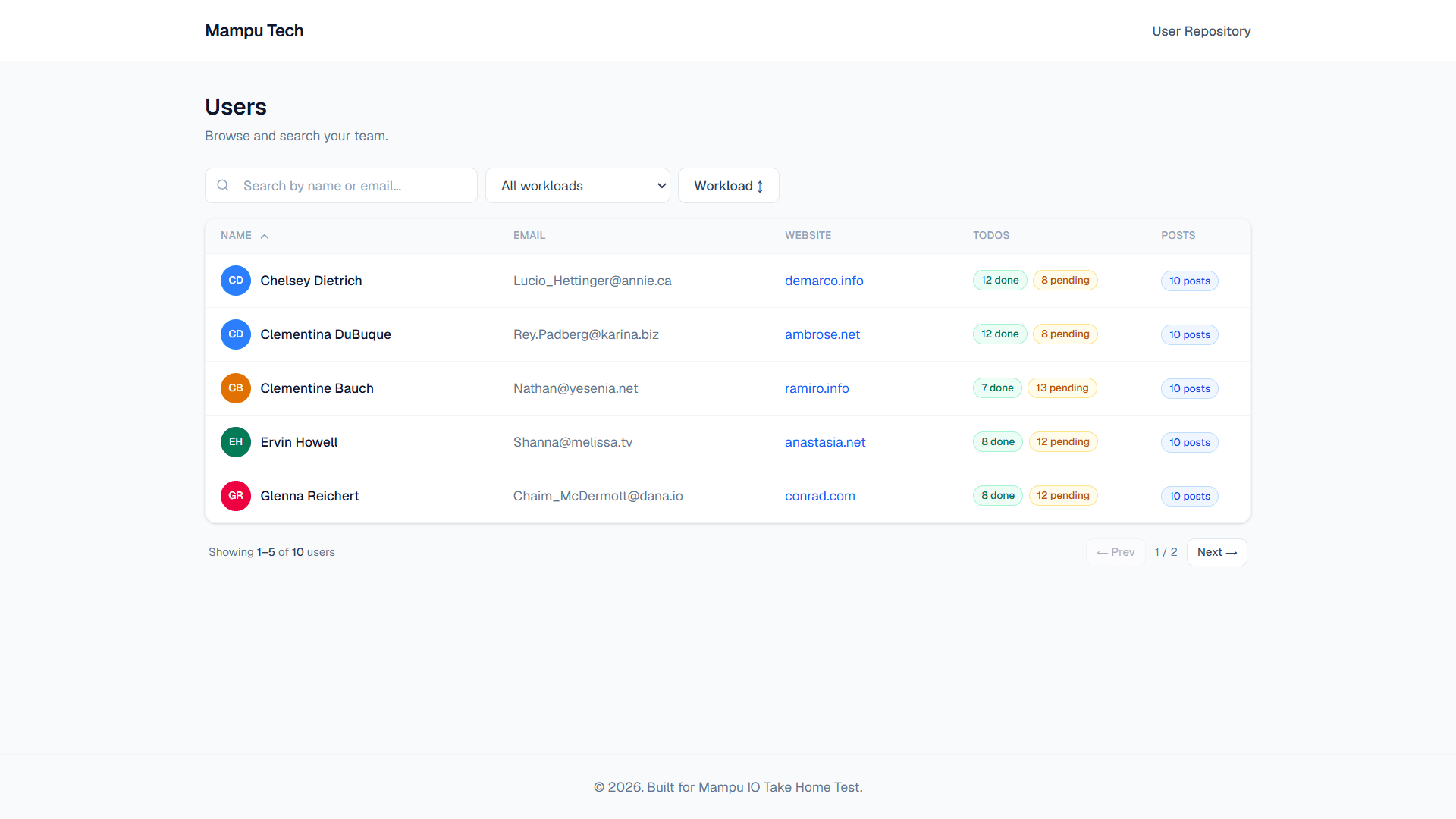Click the 13 pending badge
Viewport: 1456px width, 819px height.
[1062, 388]
